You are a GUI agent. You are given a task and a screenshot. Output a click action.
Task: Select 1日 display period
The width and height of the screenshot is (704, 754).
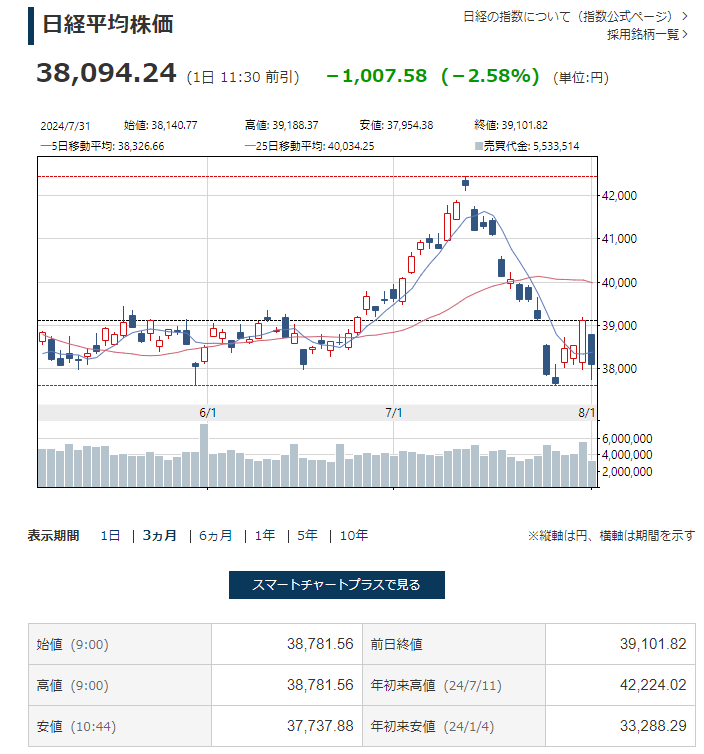(110, 535)
